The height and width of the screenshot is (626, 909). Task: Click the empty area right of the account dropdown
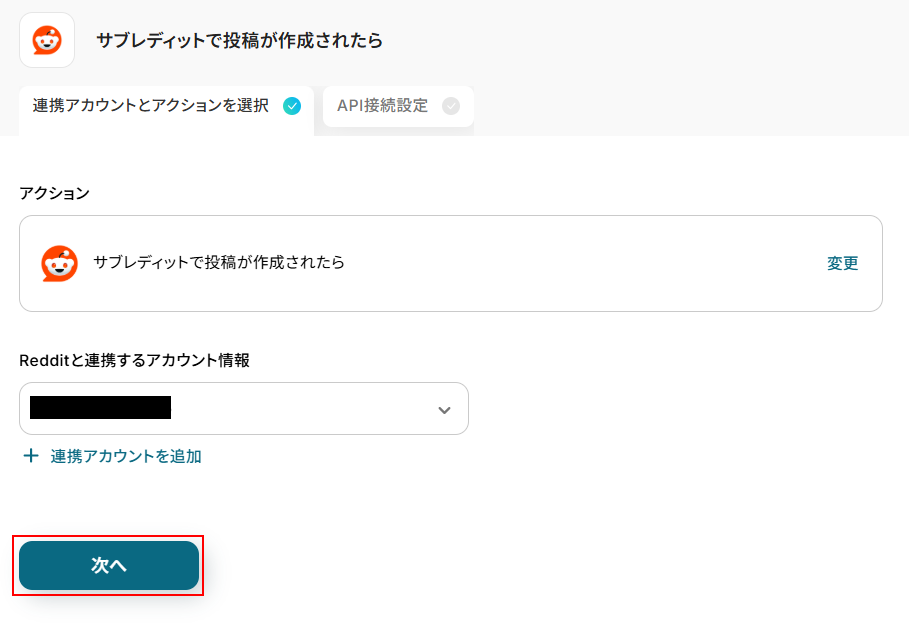[680, 409]
